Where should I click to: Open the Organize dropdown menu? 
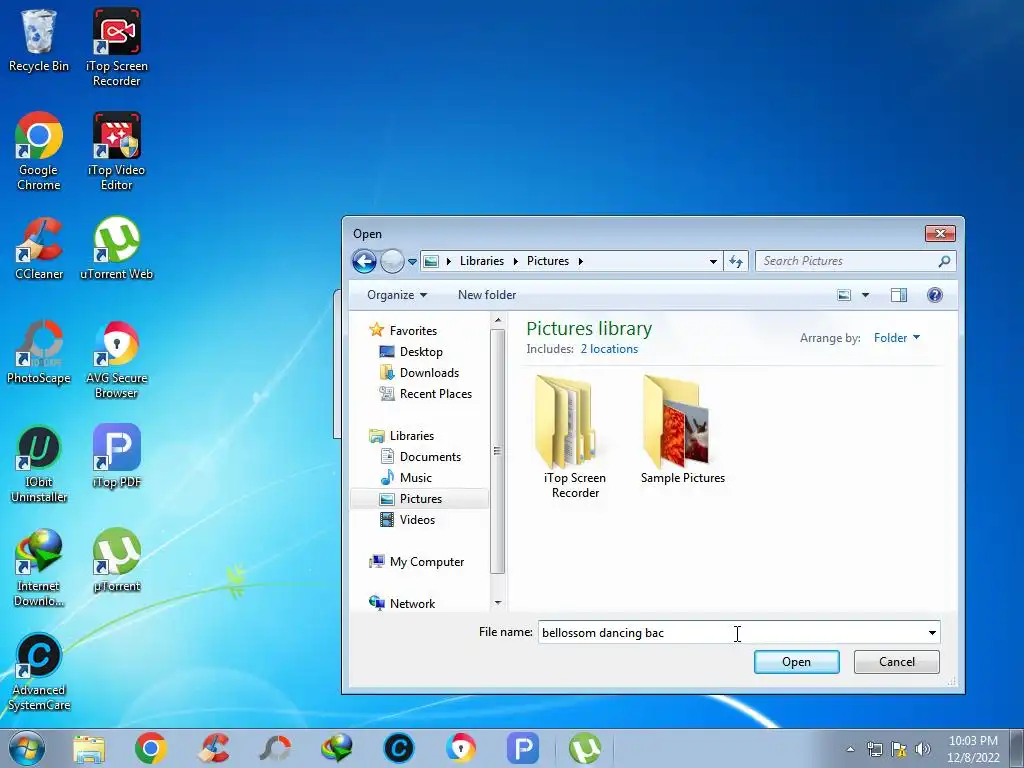tap(397, 295)
